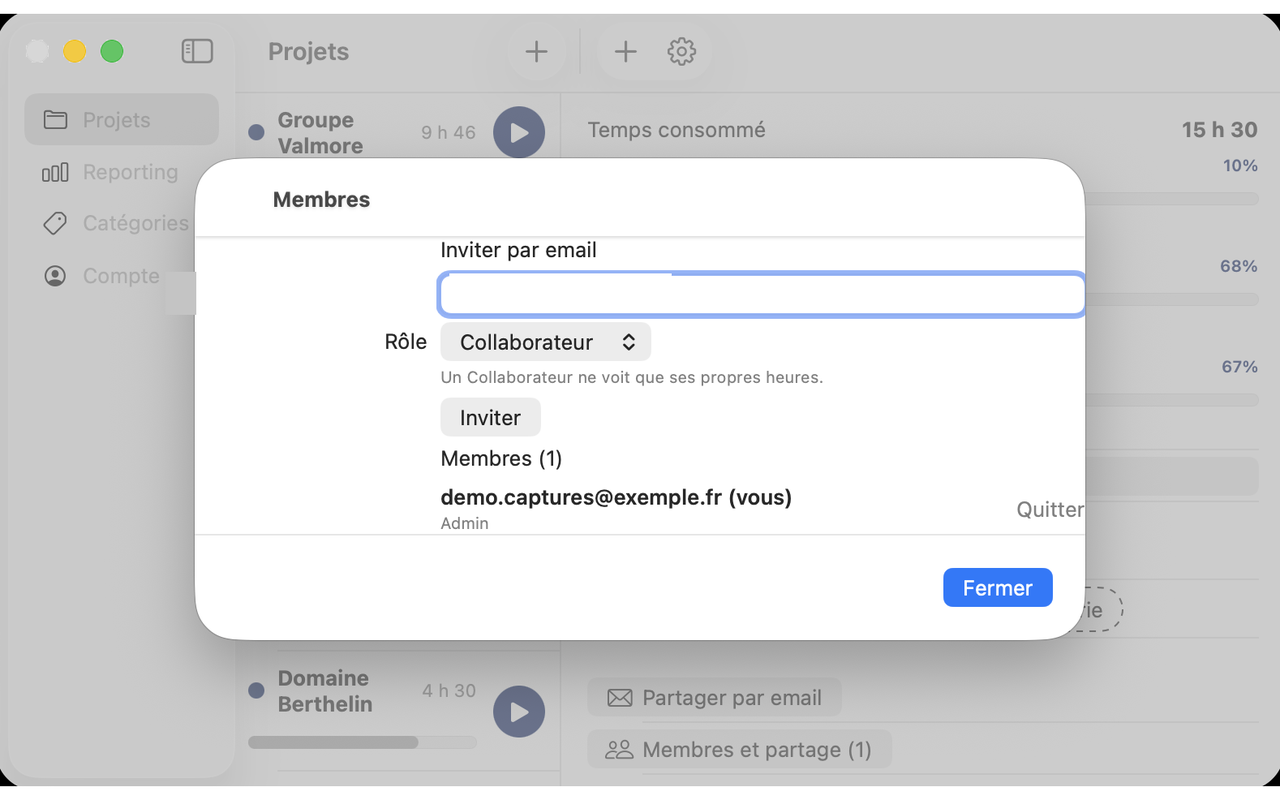This screenshot has width=1280, height=800.
Task: Open Membres et partage (1)
Action: tap(739, 749)
